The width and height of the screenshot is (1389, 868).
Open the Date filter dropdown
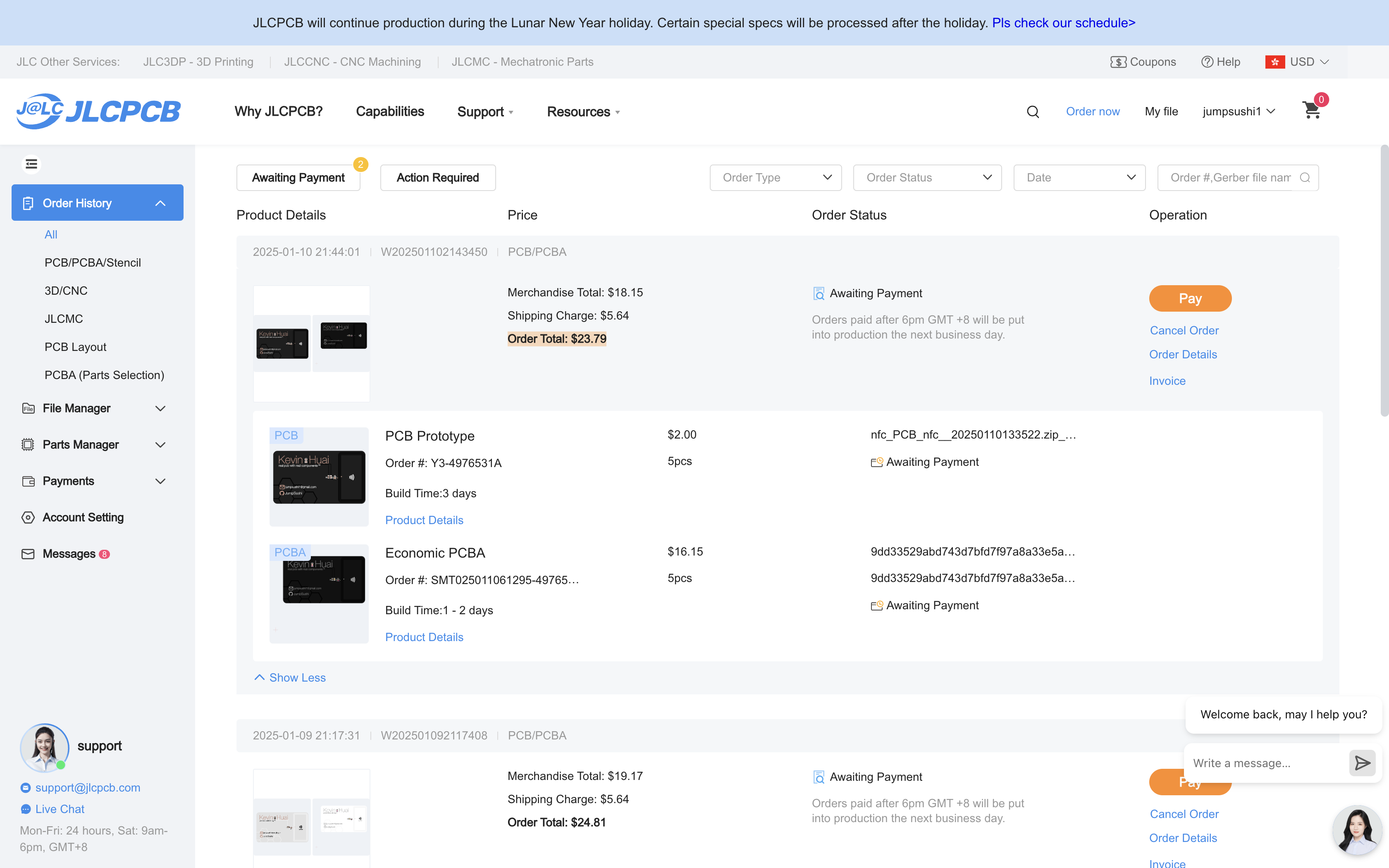click(x=1079, y=177)
